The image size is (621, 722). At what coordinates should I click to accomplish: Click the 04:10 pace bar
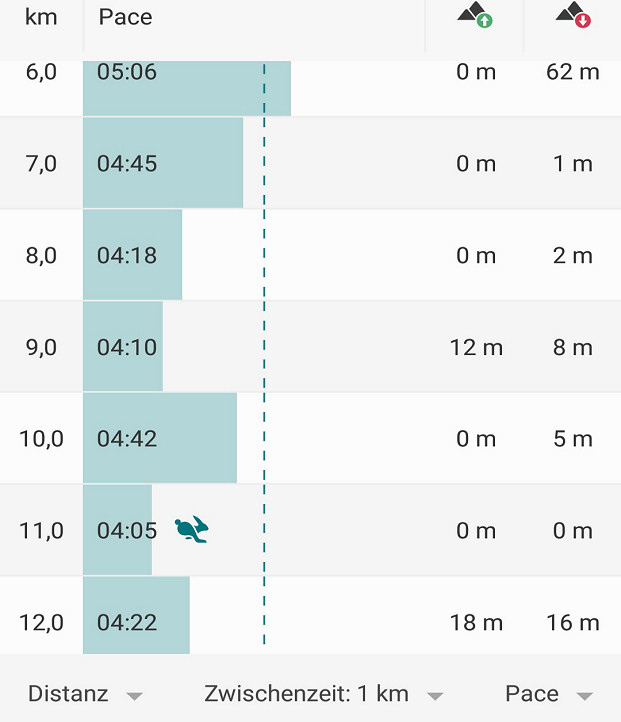123,348
